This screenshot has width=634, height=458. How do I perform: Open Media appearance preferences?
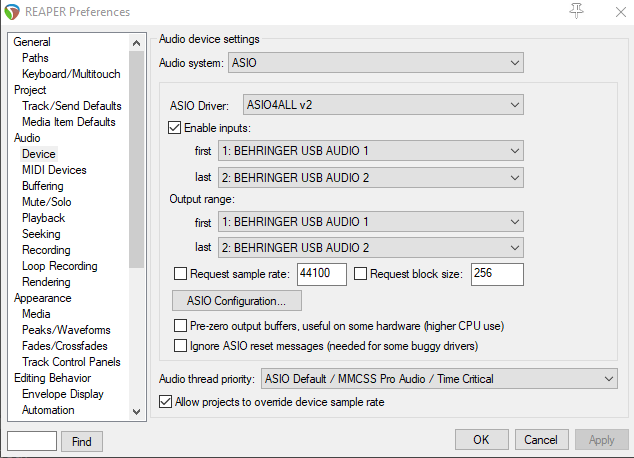tap(36, 314)
